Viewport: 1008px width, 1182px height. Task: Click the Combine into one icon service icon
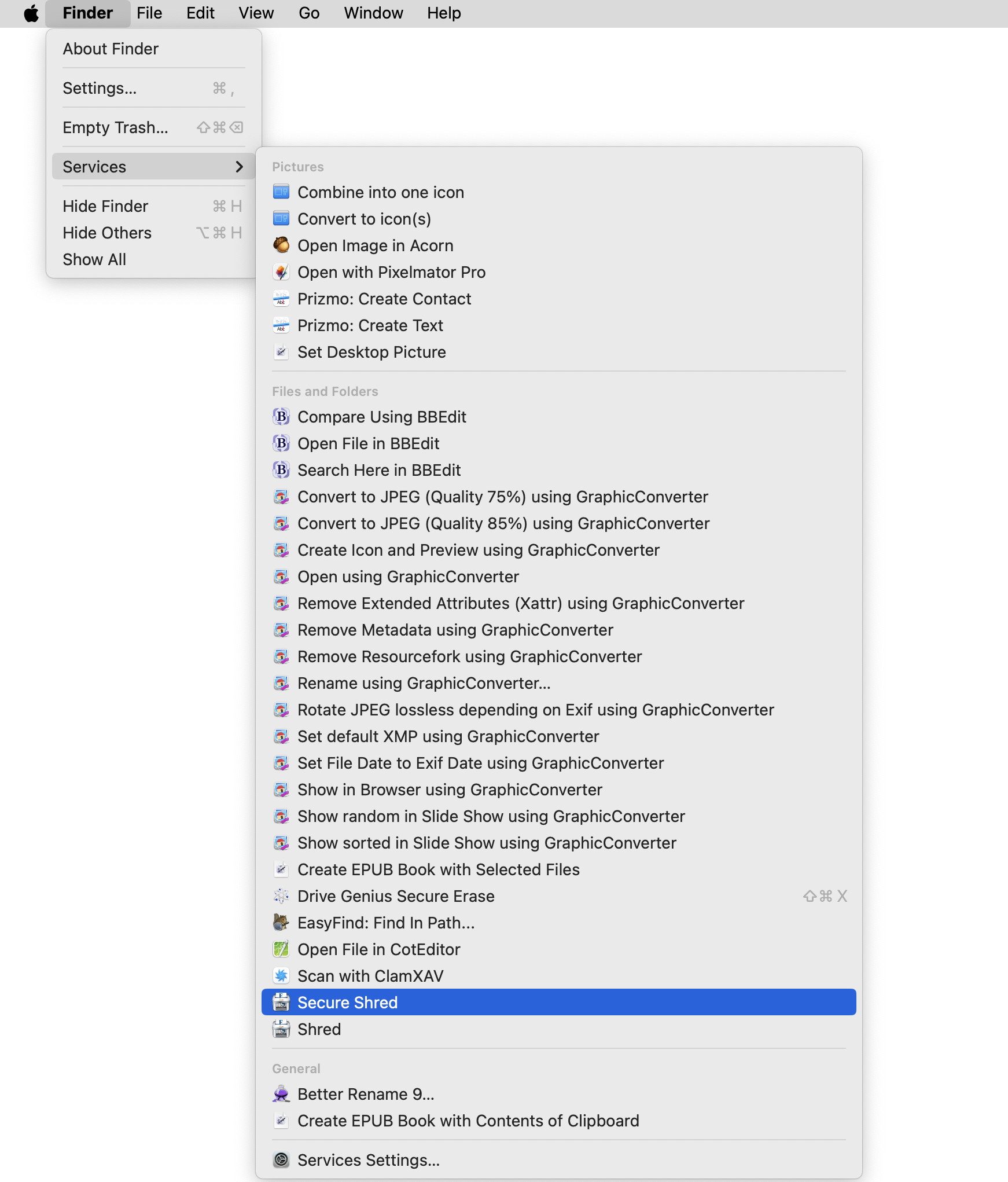[x=281, y=192]
